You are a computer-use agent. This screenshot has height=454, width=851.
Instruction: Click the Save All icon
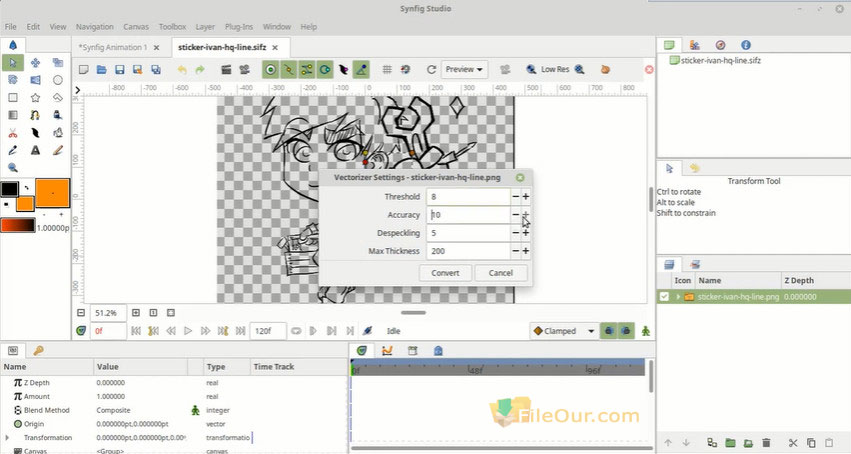pos(156,69)
